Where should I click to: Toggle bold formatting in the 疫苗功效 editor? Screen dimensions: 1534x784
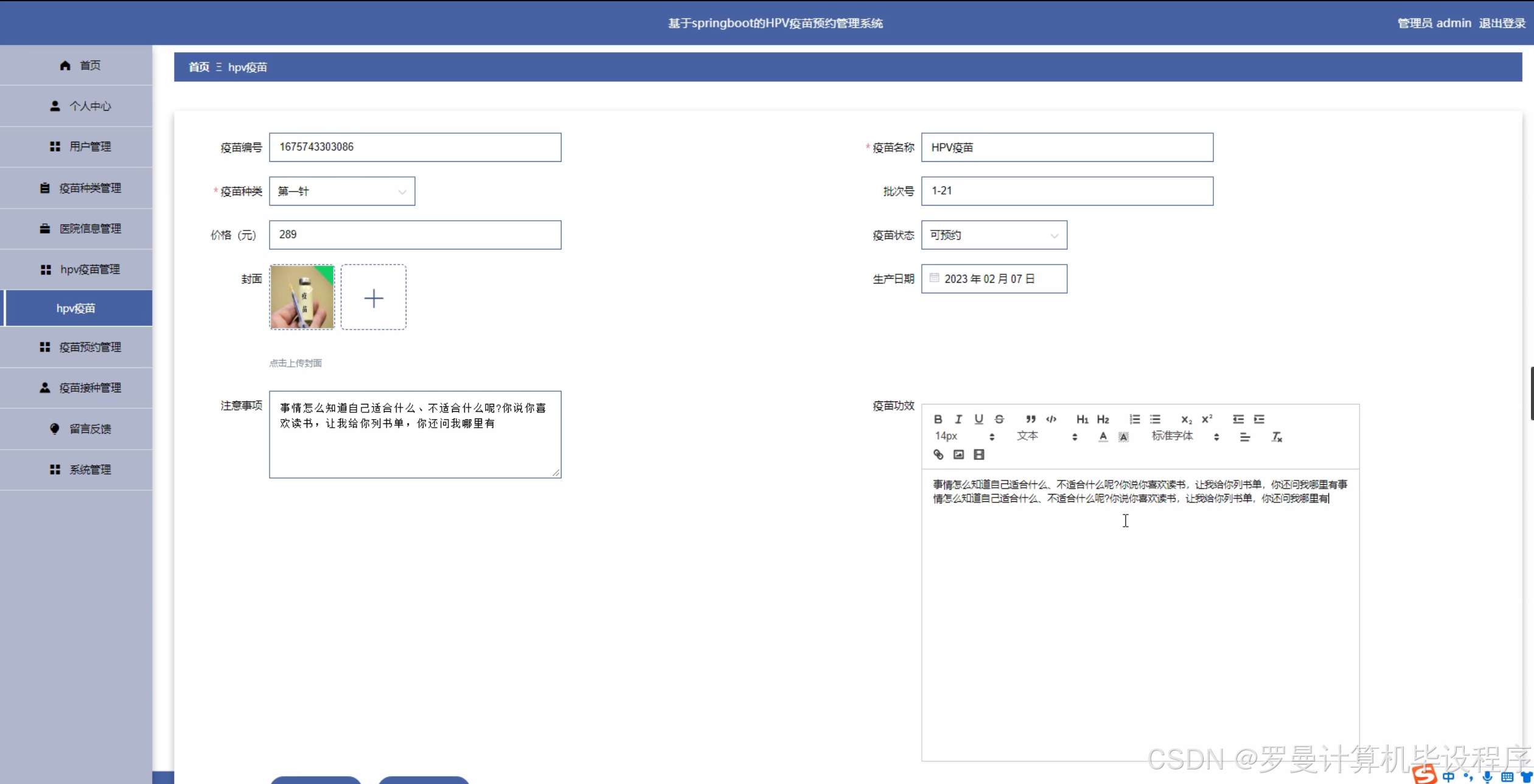pos(938,419)
